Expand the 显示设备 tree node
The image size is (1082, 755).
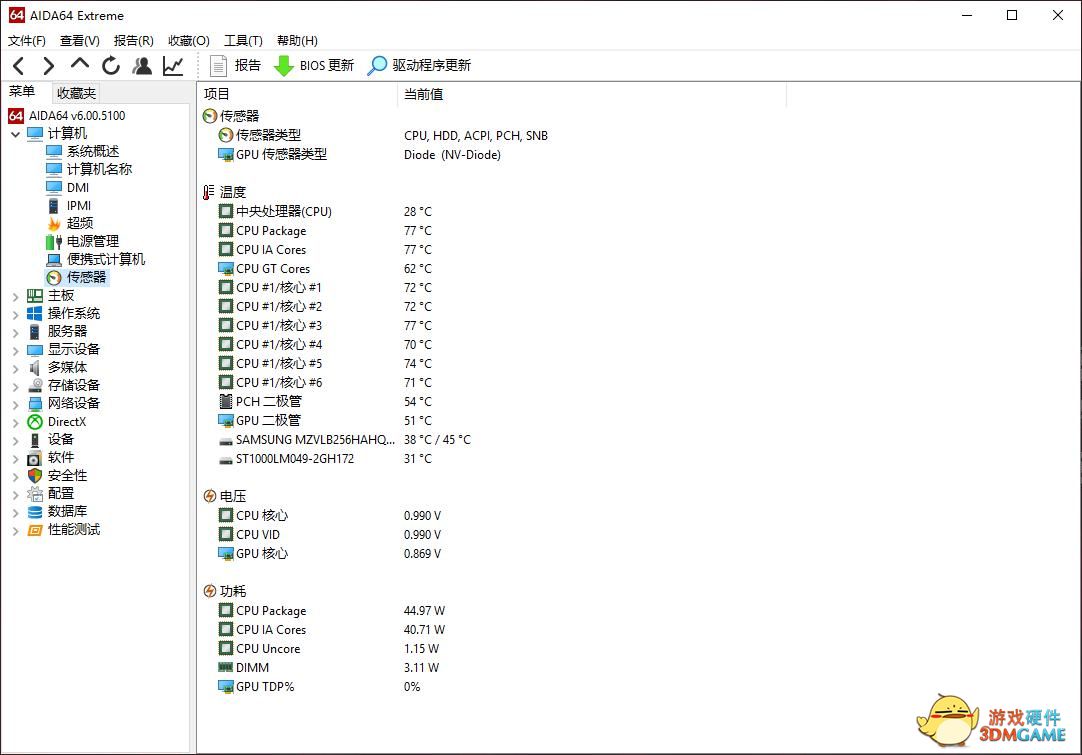tap(15, 350)
